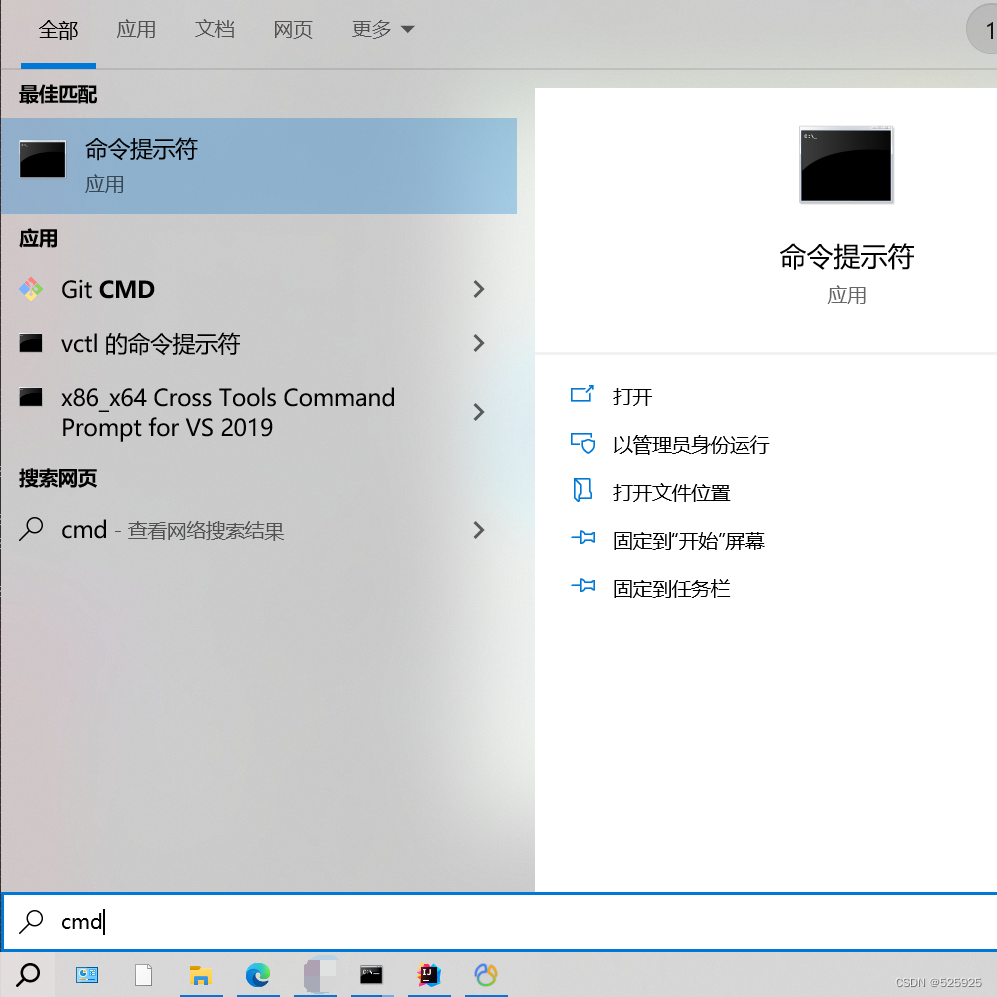Screen dimensions: 997x997
Task: Click the Git CMD colorful icon
Action: tap(31, 289)
